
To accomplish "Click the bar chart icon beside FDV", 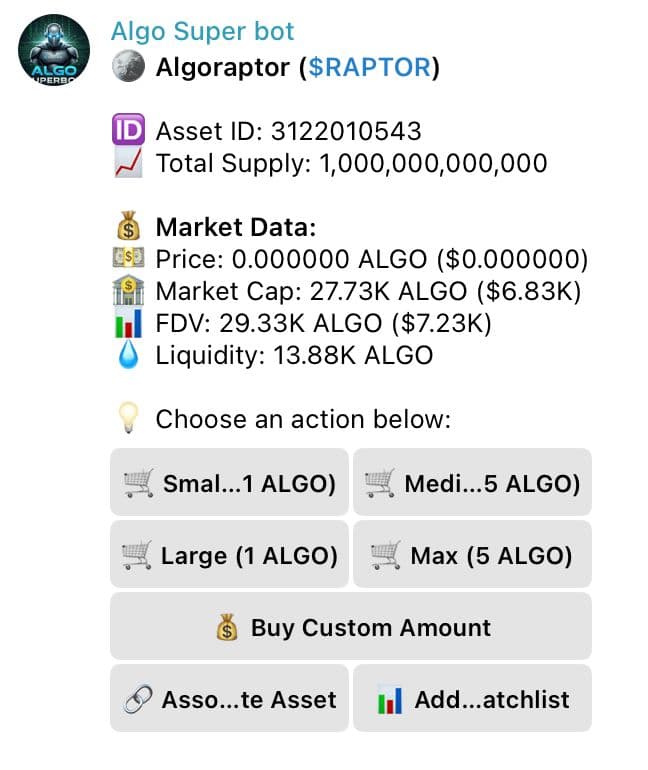I will click(127, 323).
